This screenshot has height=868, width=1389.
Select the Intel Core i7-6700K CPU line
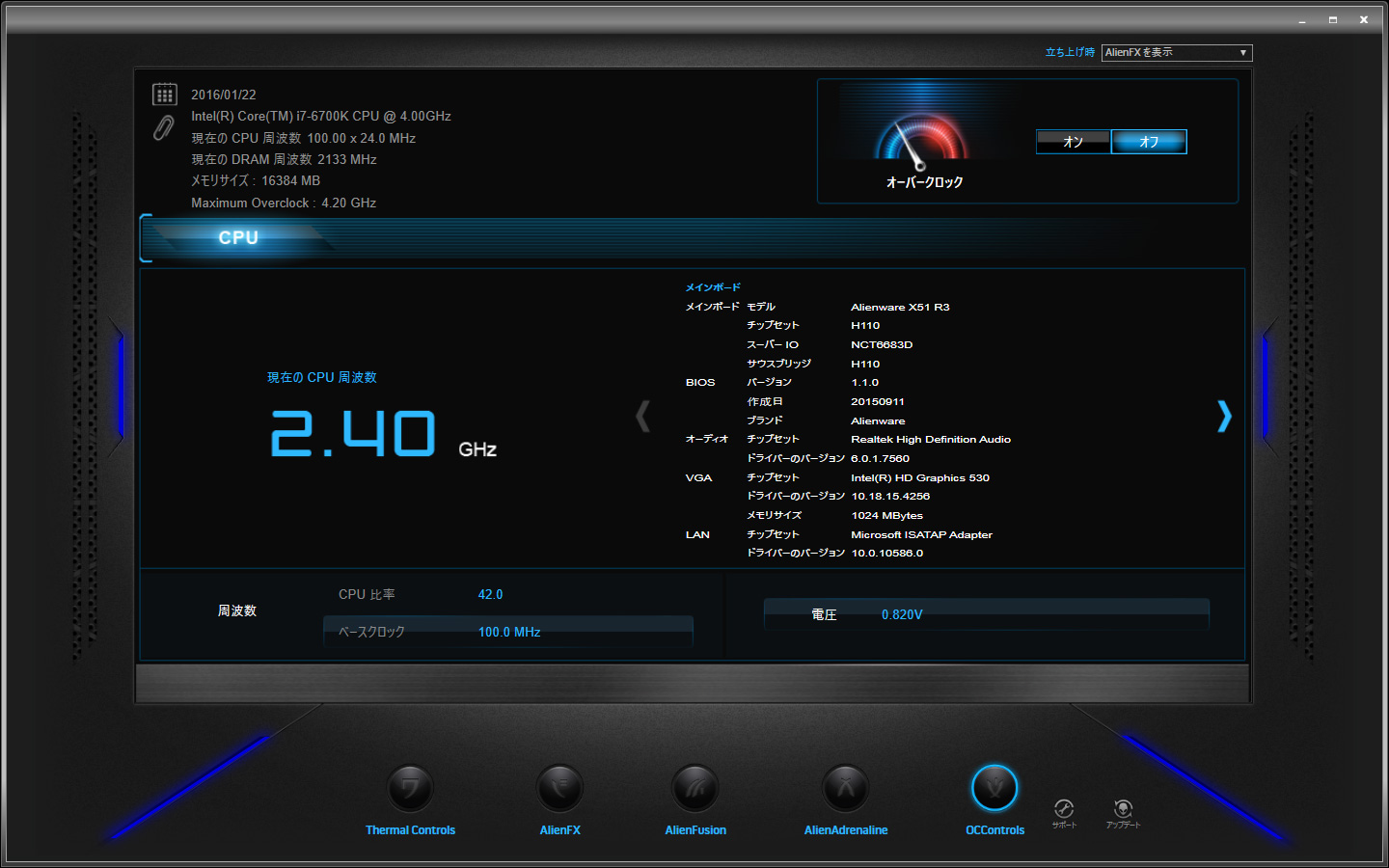pos(321,117)
